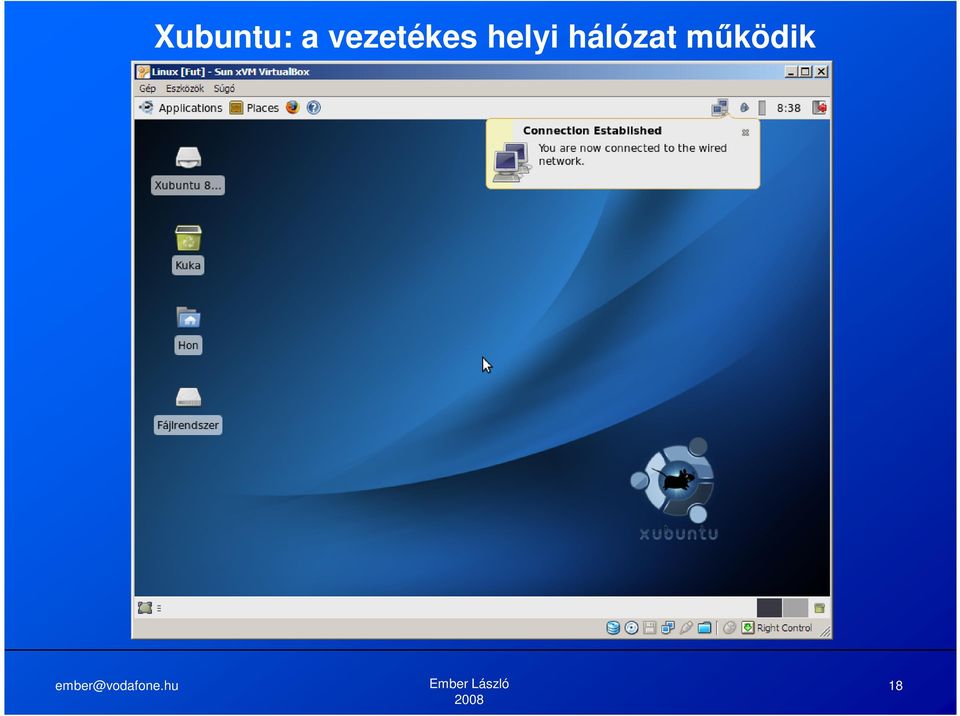Click the trash applet in bottom panel
This screenshot has width=960, height=716.
coord(819,608)
